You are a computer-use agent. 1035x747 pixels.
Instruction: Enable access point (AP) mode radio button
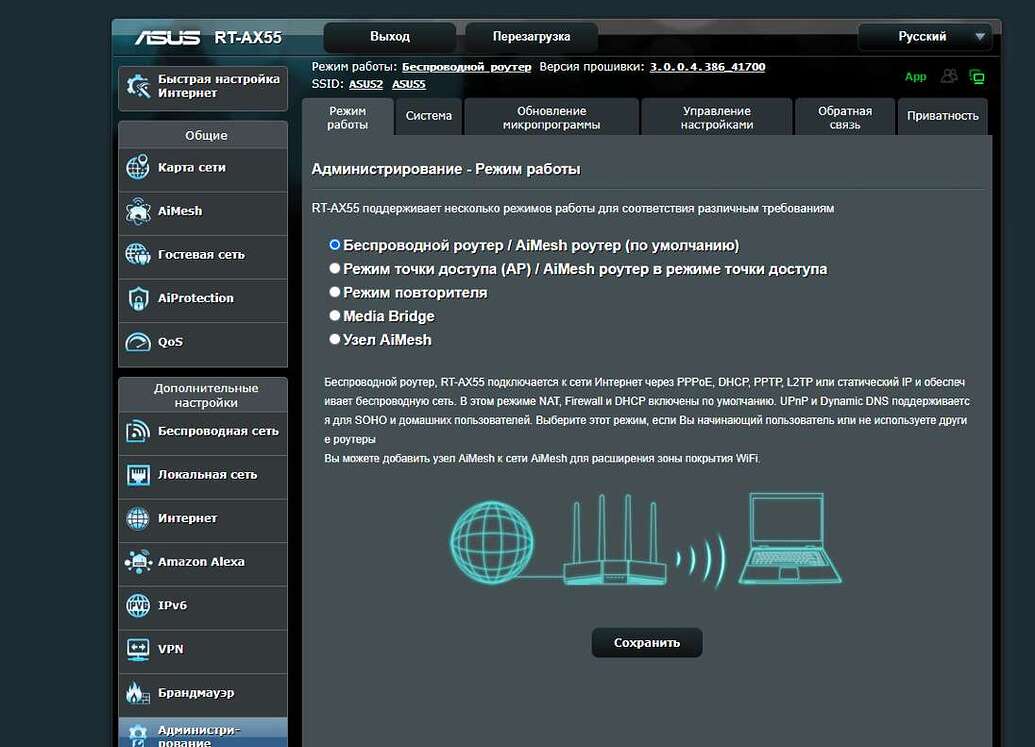[x=335, y=269]
